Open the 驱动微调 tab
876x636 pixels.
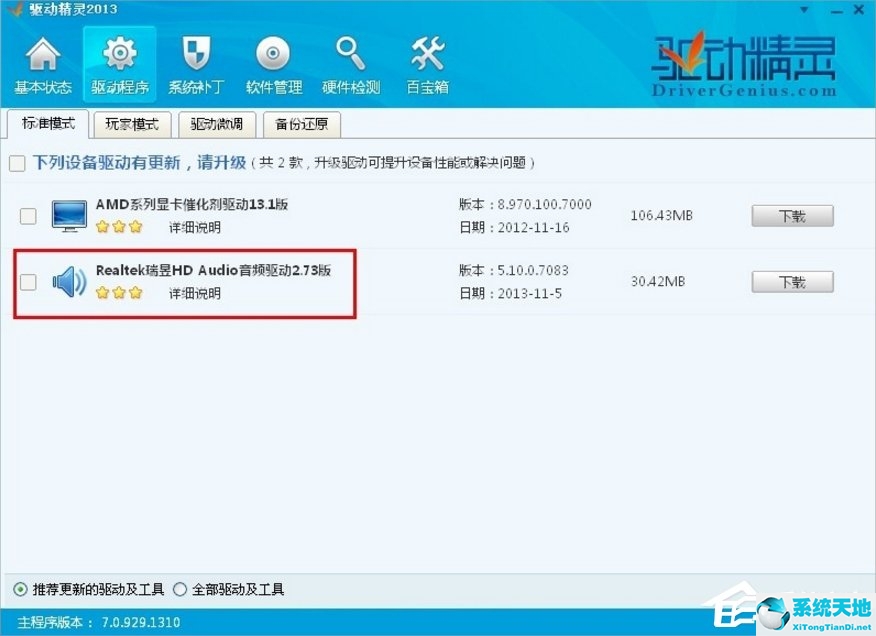[217, 125]
